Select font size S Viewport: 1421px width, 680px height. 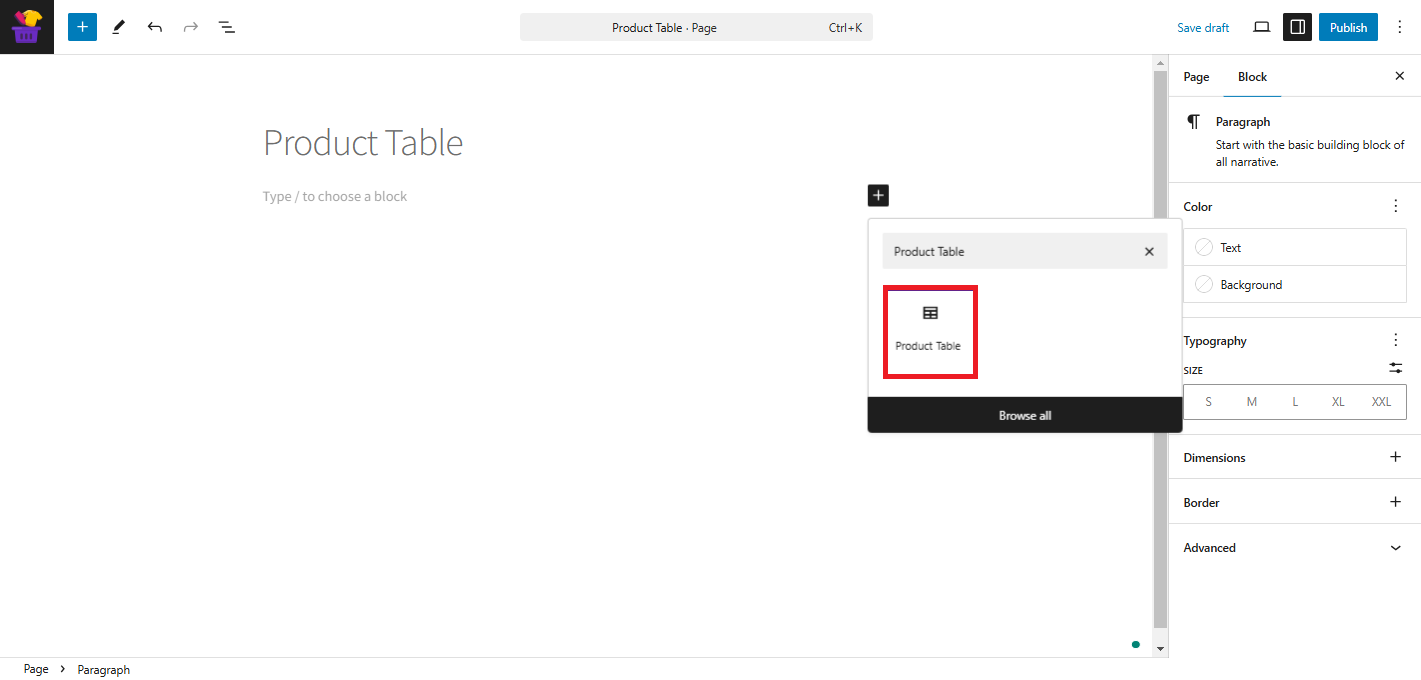(1208, 402)
